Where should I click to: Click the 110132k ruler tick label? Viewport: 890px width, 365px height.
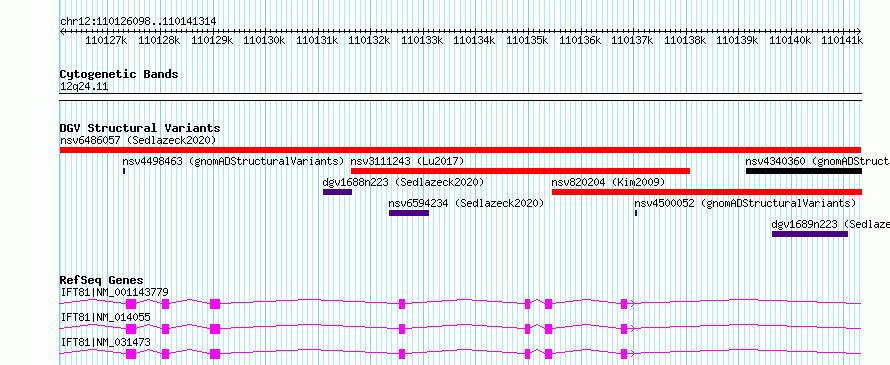pos(370,41)
